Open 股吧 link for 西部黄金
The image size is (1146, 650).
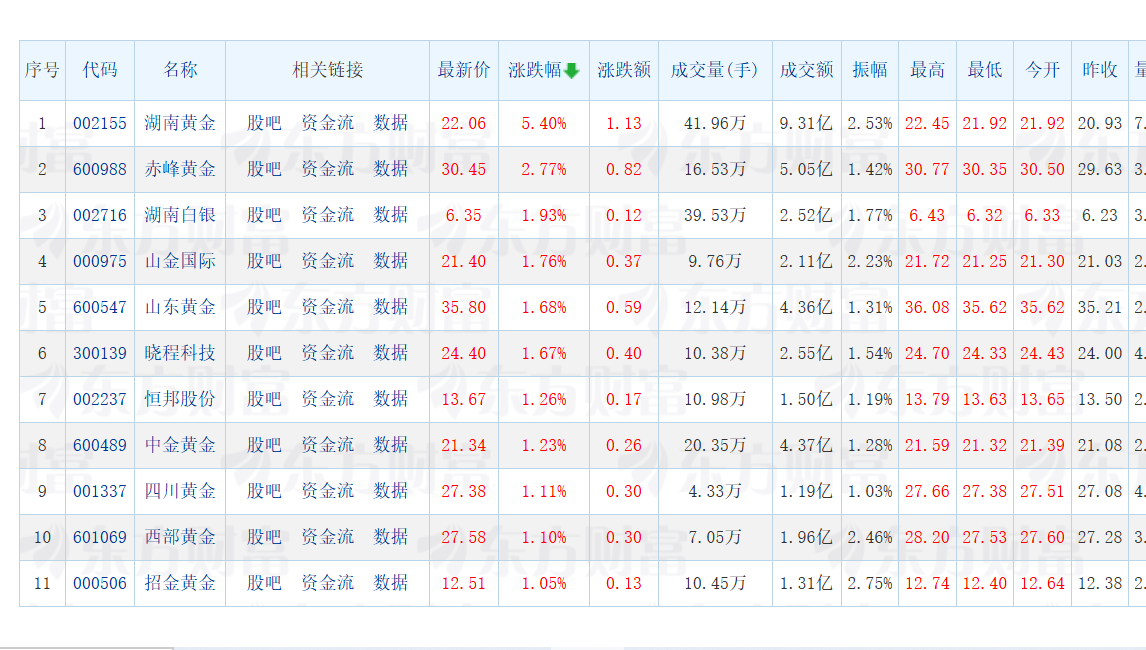264,537
